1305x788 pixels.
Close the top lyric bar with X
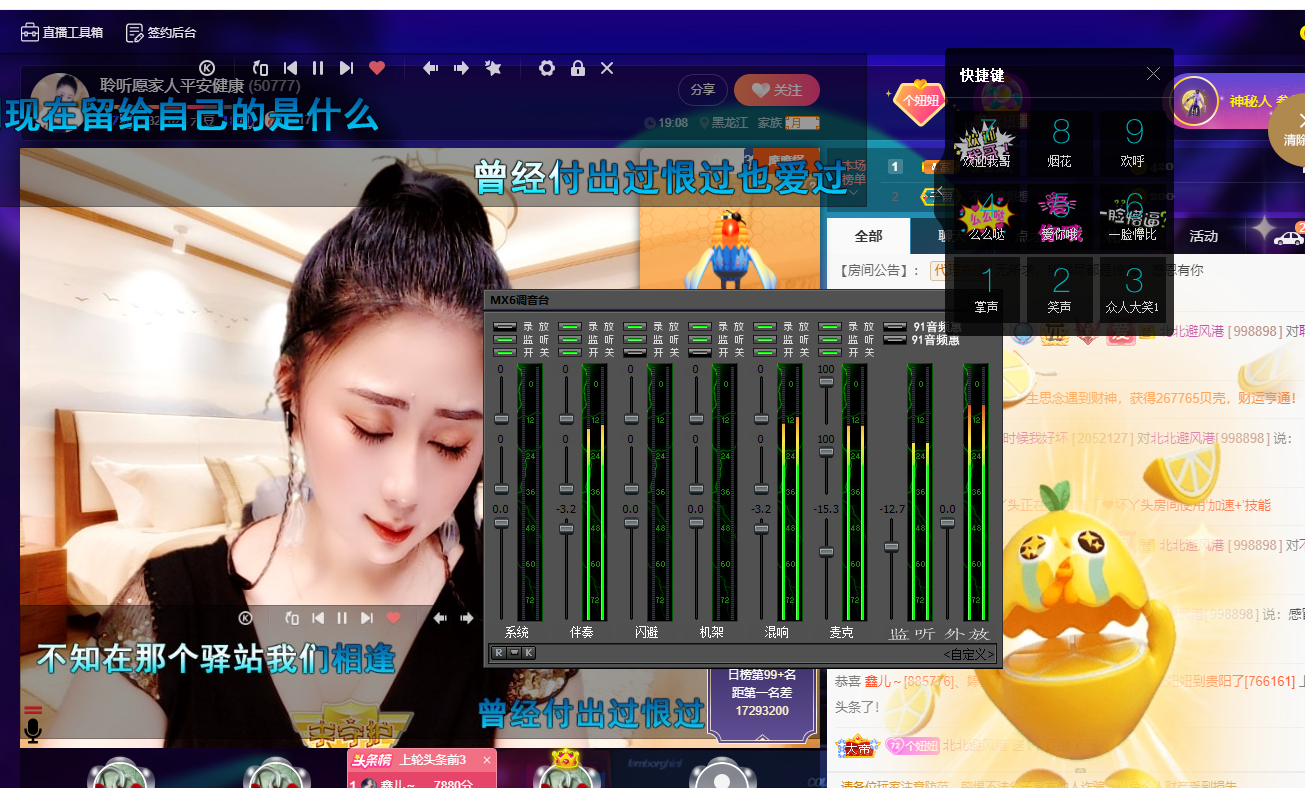607,68
